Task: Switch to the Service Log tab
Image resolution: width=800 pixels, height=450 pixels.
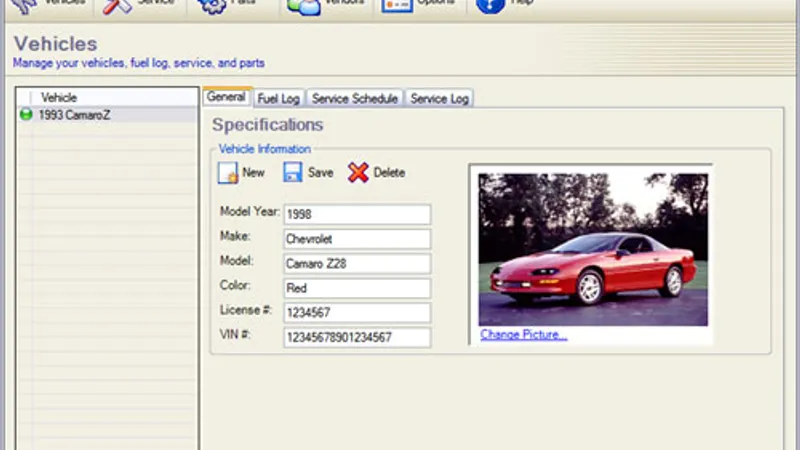Action: click(x=439, y=98)
